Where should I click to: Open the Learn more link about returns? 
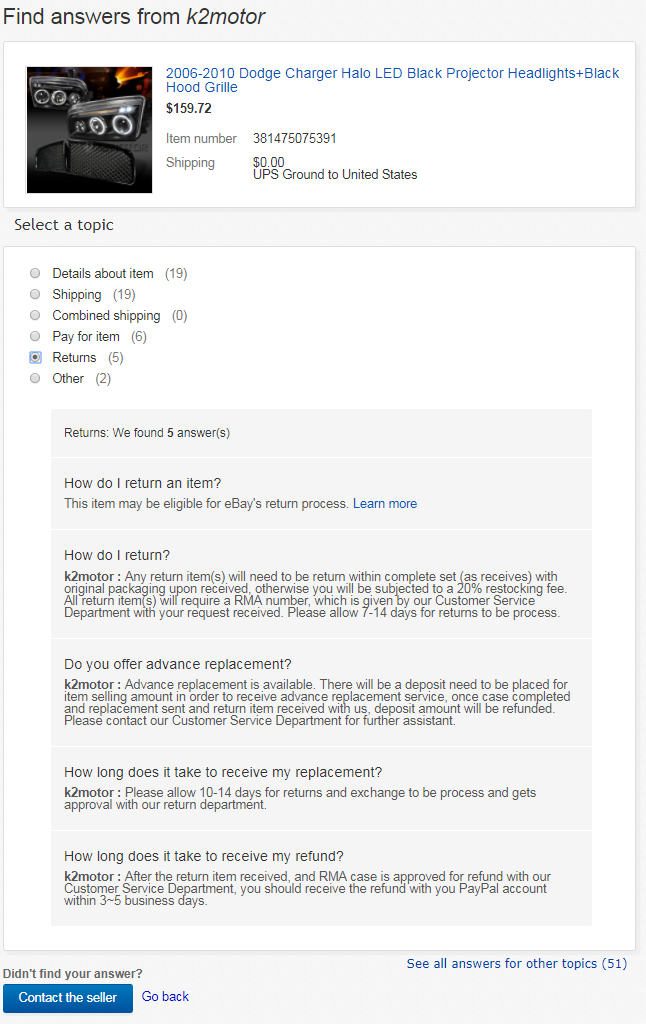tap(385, 504)
